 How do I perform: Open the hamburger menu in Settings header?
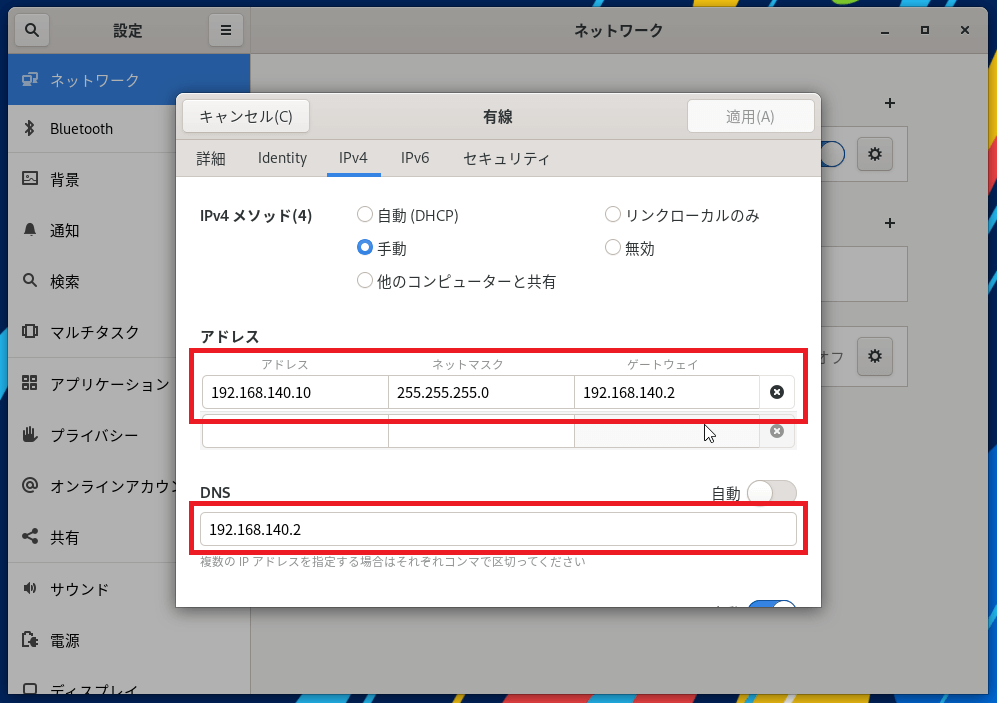[226, 30]
